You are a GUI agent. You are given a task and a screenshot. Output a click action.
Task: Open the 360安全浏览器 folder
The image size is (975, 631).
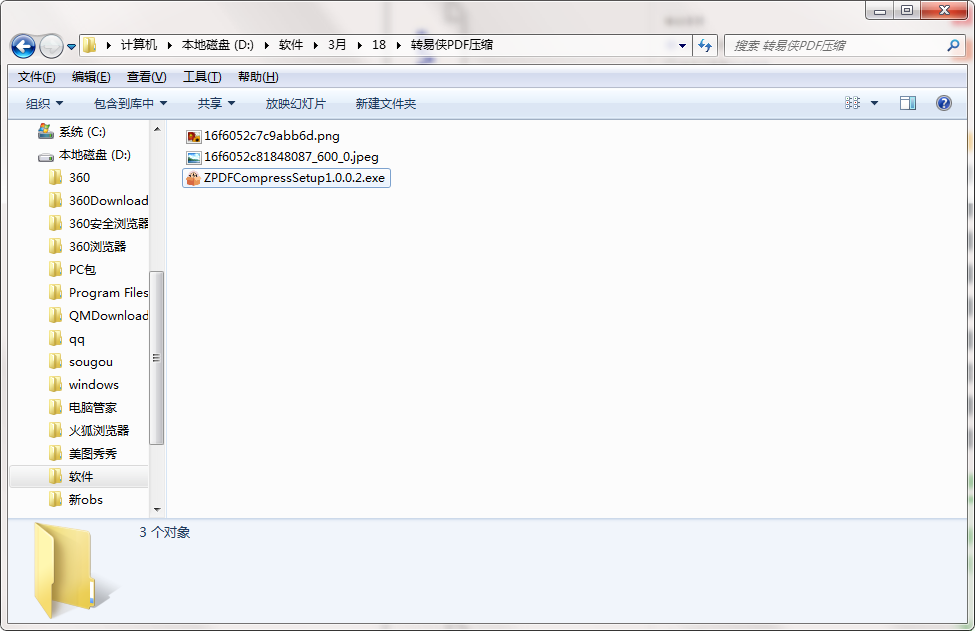[x=98, y=224]
